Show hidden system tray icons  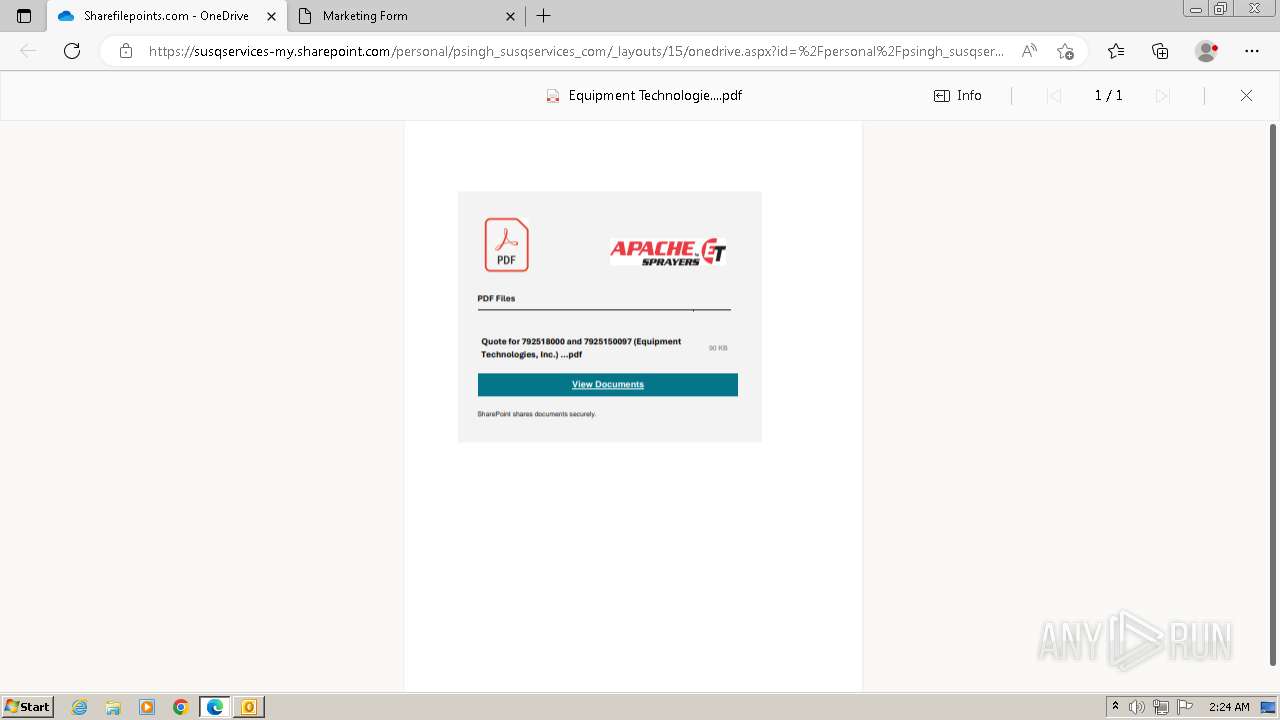coord(1116,707)
